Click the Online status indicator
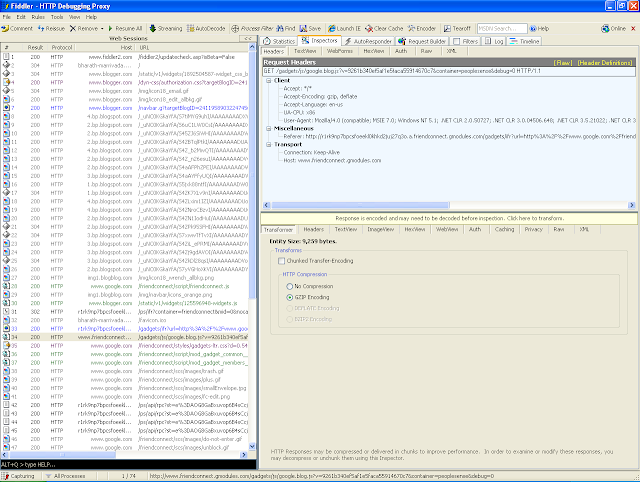 (613, 29)
